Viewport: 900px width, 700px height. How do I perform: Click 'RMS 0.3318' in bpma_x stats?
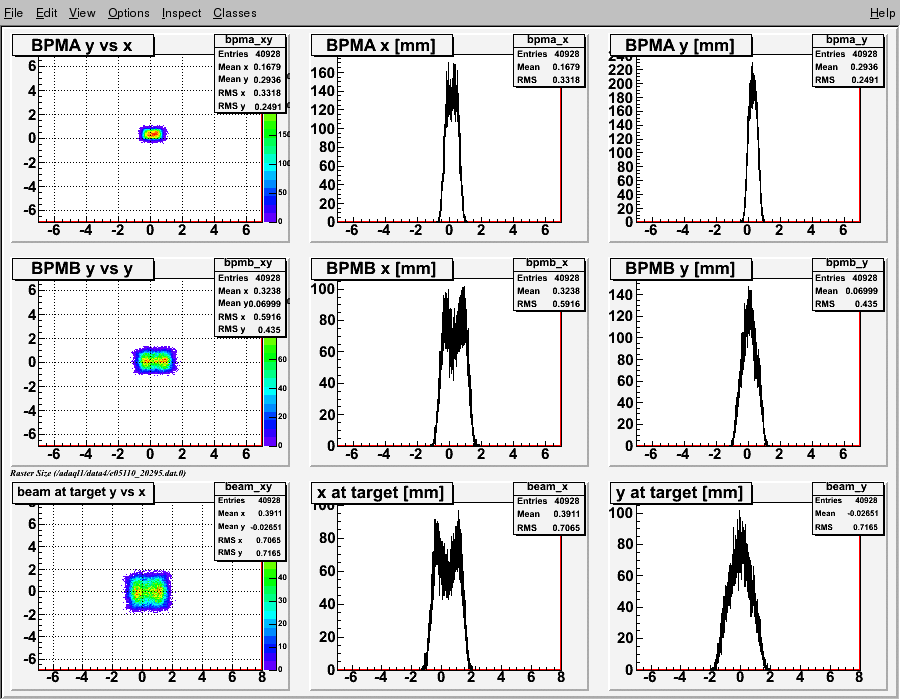549,80
